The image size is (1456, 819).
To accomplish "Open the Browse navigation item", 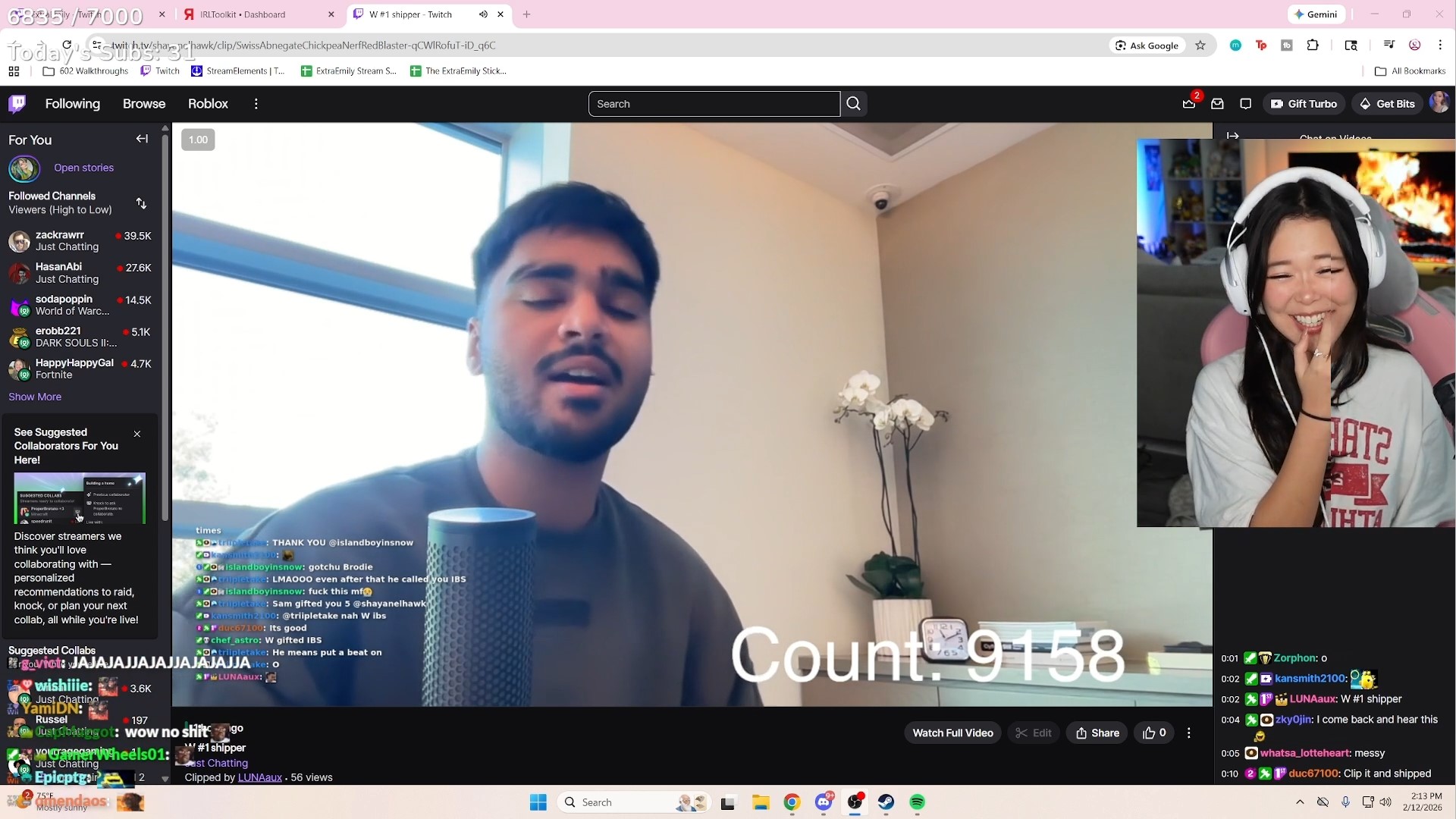I will click(x=144, y=104).
